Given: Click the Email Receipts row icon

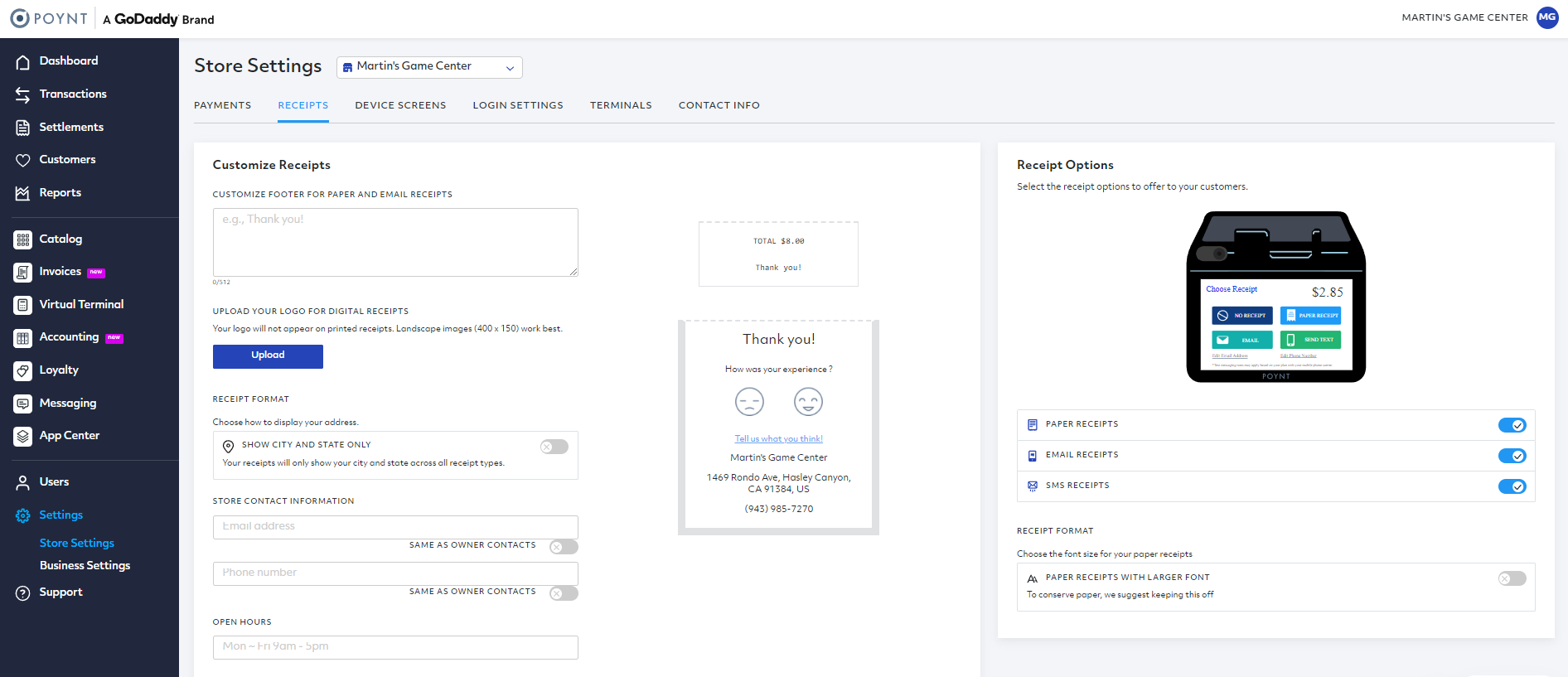Looking at the screenshot, I should pos(1033,456).
